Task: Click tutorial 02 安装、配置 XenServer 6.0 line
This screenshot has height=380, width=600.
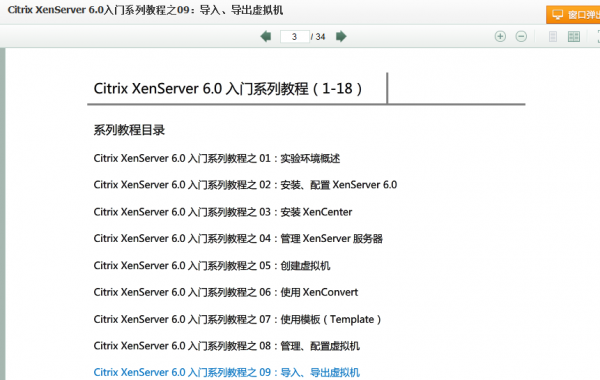Action: pos(245,185)
